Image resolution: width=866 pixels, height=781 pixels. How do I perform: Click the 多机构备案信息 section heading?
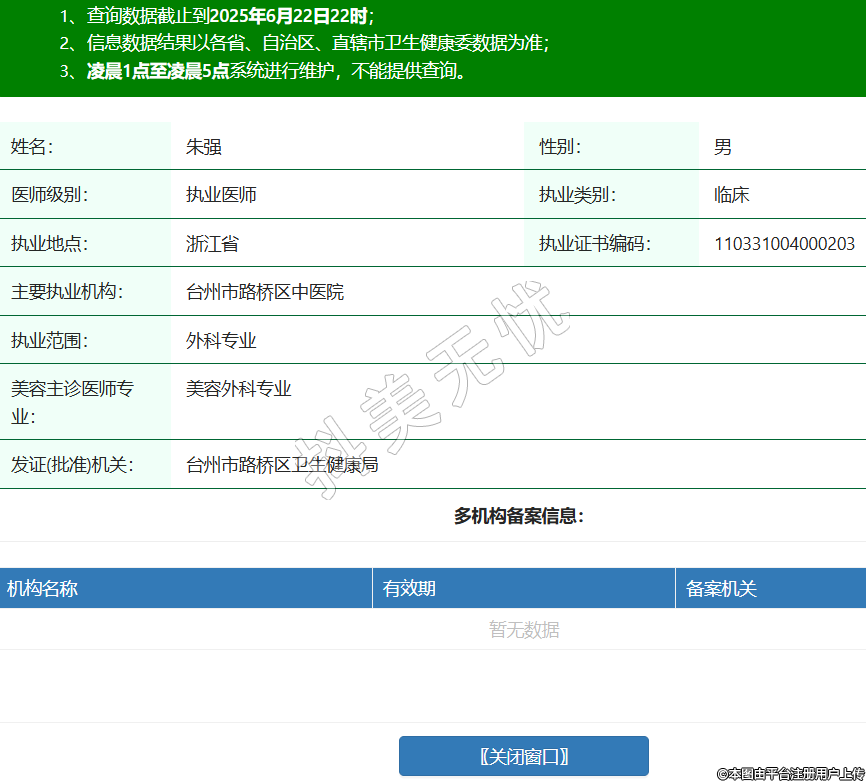518,516
